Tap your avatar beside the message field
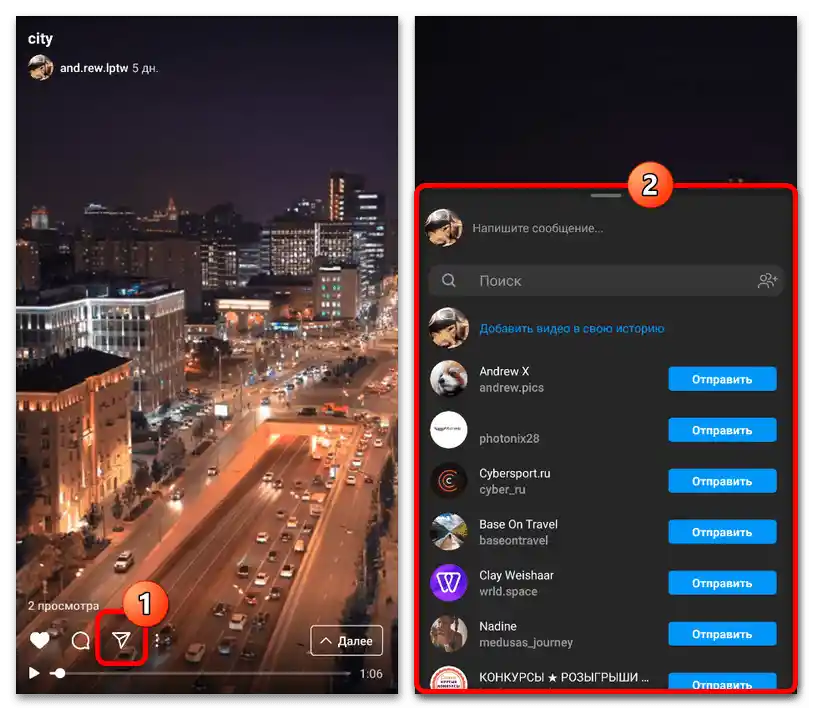This screenshot has height=710, width=813. click(444, 228)
